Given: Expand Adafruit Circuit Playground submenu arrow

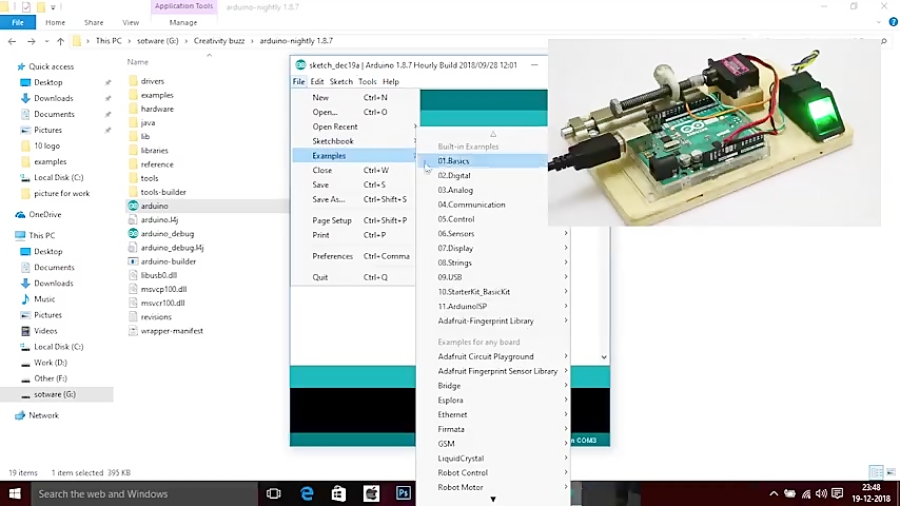Looking at the screenshot, I should pyautogui.click(x=566, y=356).
